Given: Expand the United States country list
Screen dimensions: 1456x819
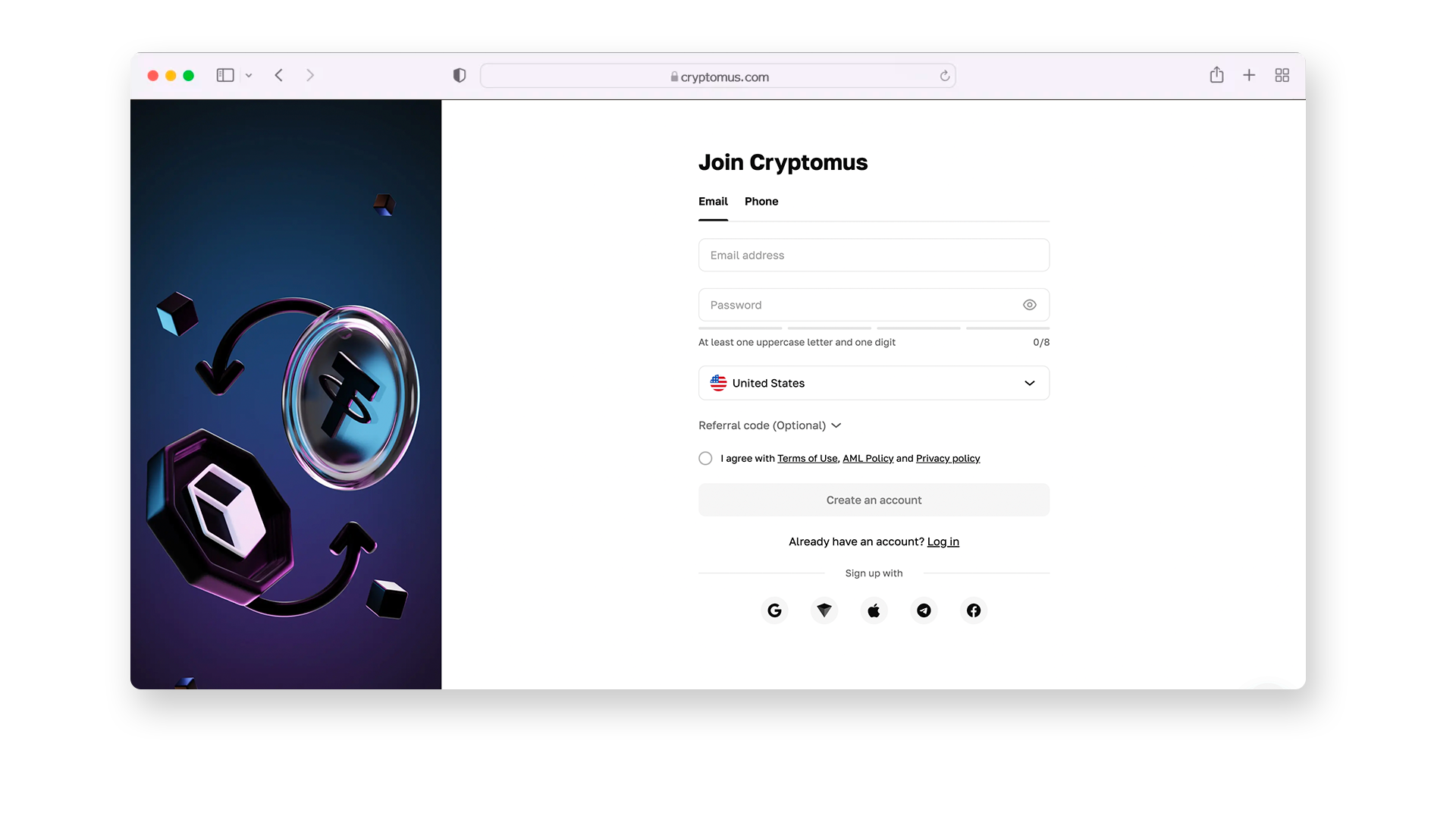Looking at the screenshot, I should (1030, 383).
